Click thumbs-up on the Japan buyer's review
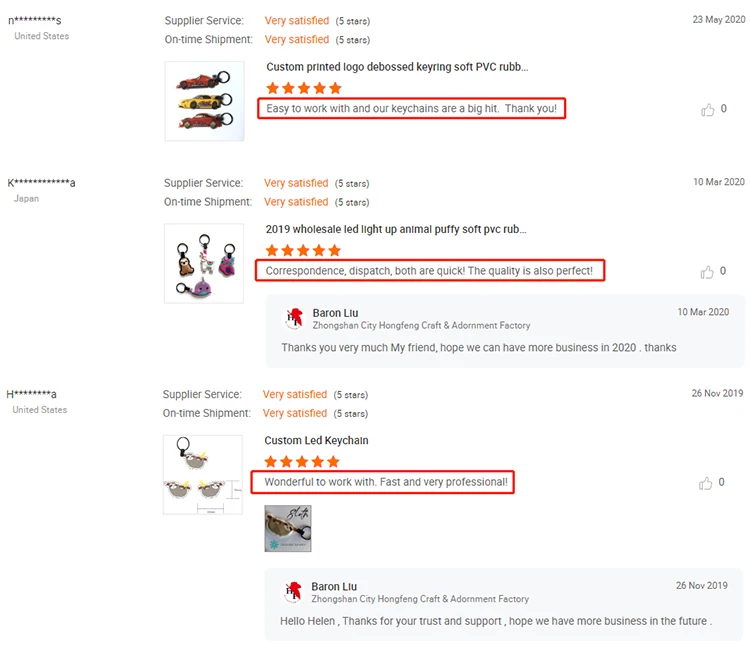The image size is (750, 649). coord(708,272)
